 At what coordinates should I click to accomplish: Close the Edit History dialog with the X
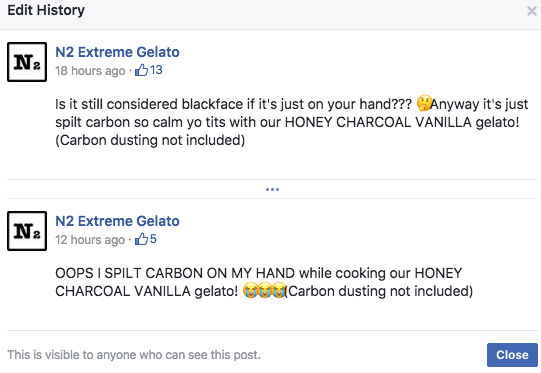point(532,11)
